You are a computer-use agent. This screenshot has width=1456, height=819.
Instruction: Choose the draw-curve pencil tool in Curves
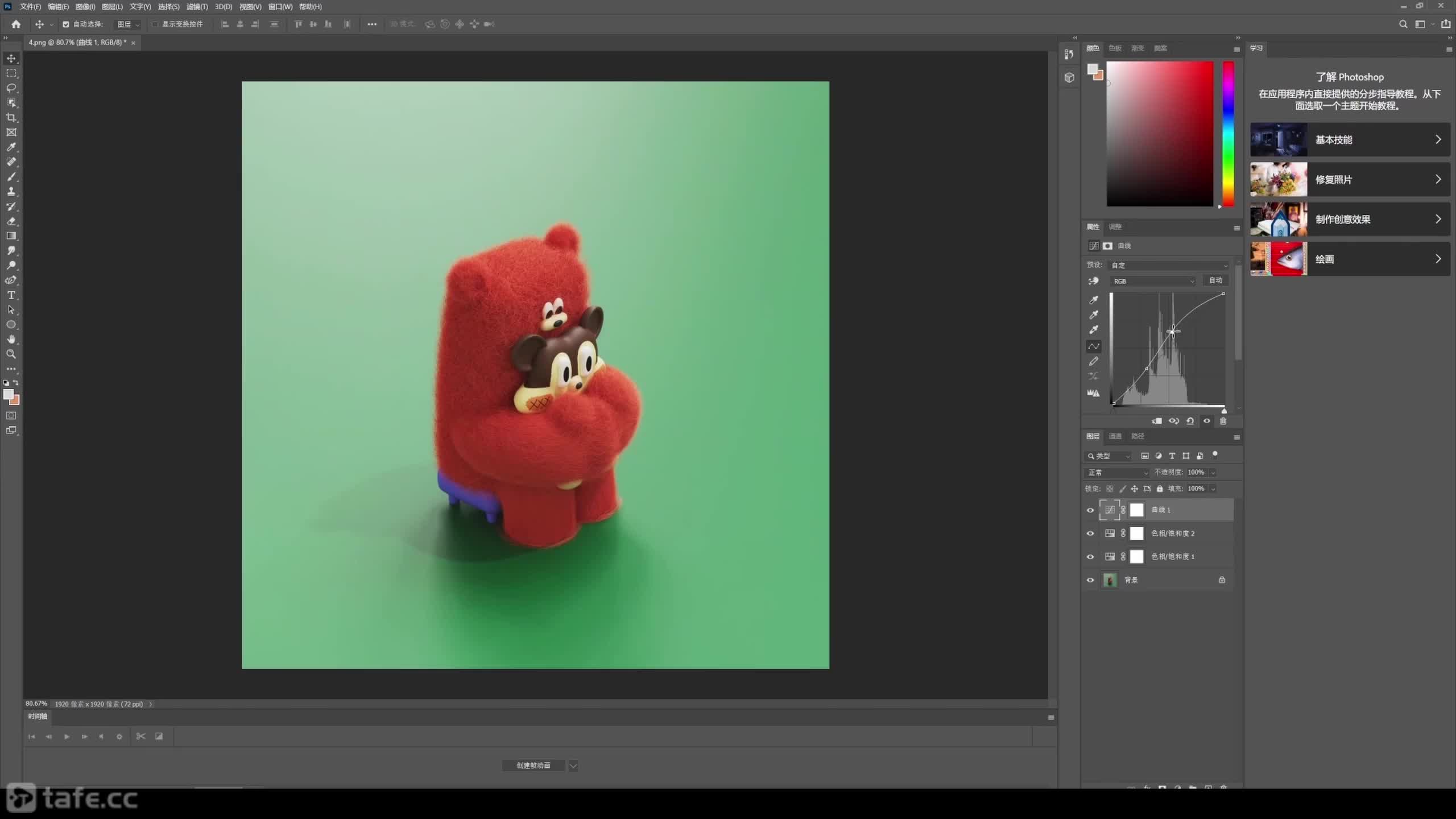pyautogui.click(x=1093, y=362)
